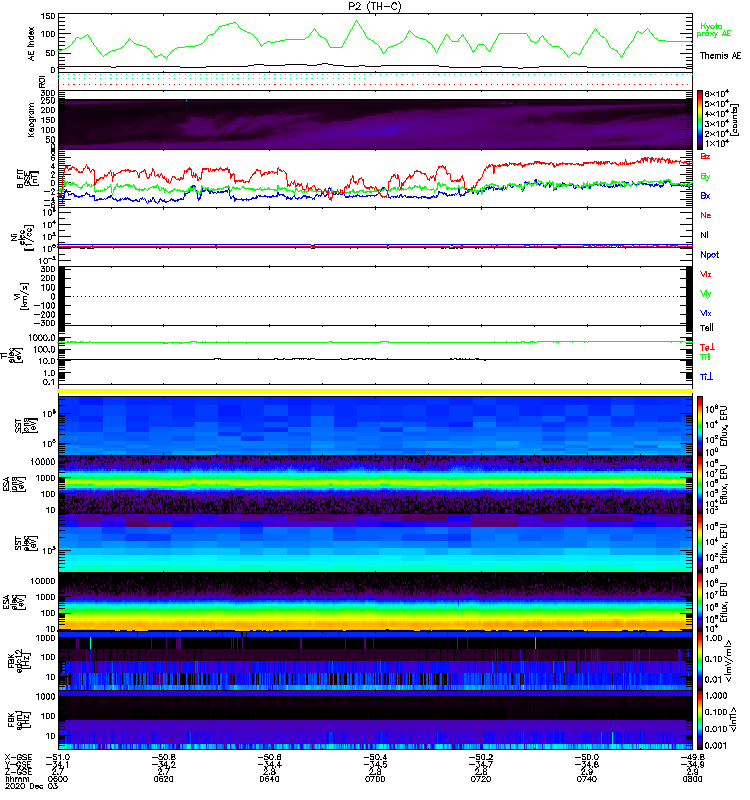Click the FBK edc12 color bar in mV/m

700,662
